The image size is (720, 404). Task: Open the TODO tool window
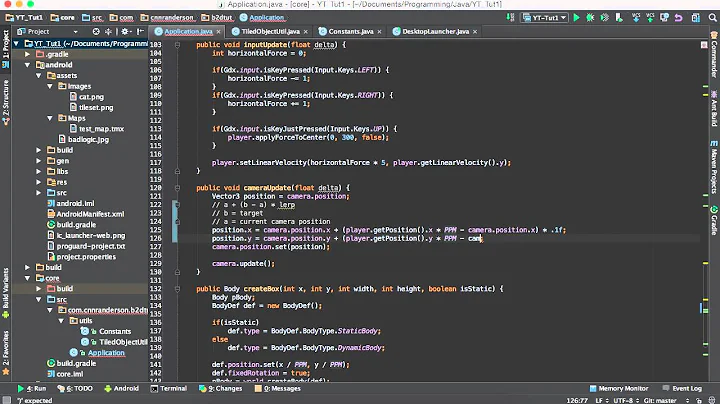pyautogui.click(x=75, y=388)
